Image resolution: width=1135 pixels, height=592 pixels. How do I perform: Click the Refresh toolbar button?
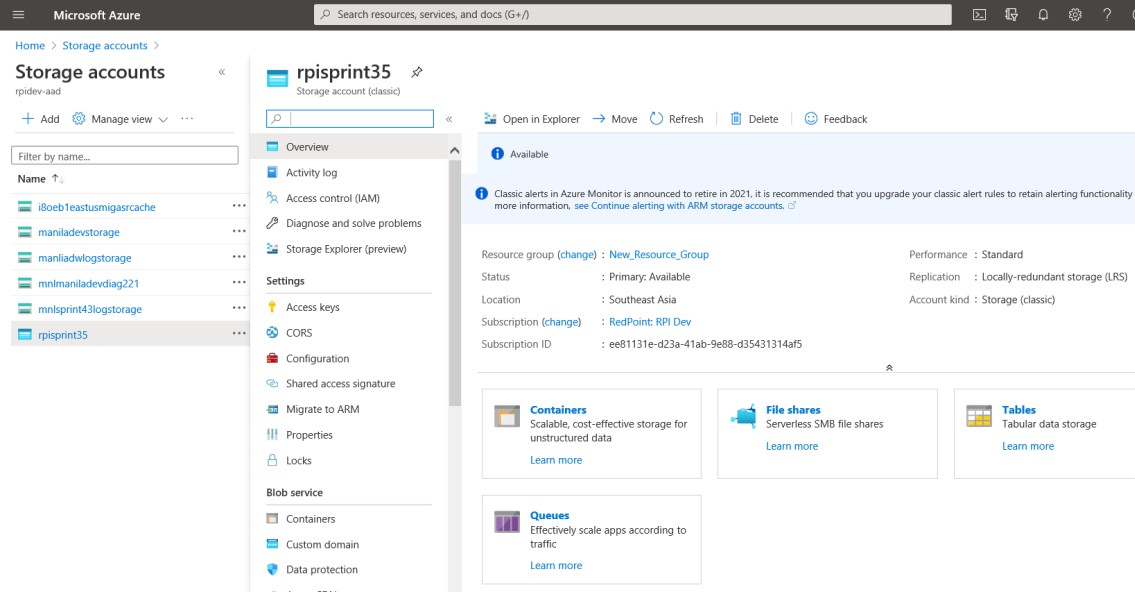676,119
